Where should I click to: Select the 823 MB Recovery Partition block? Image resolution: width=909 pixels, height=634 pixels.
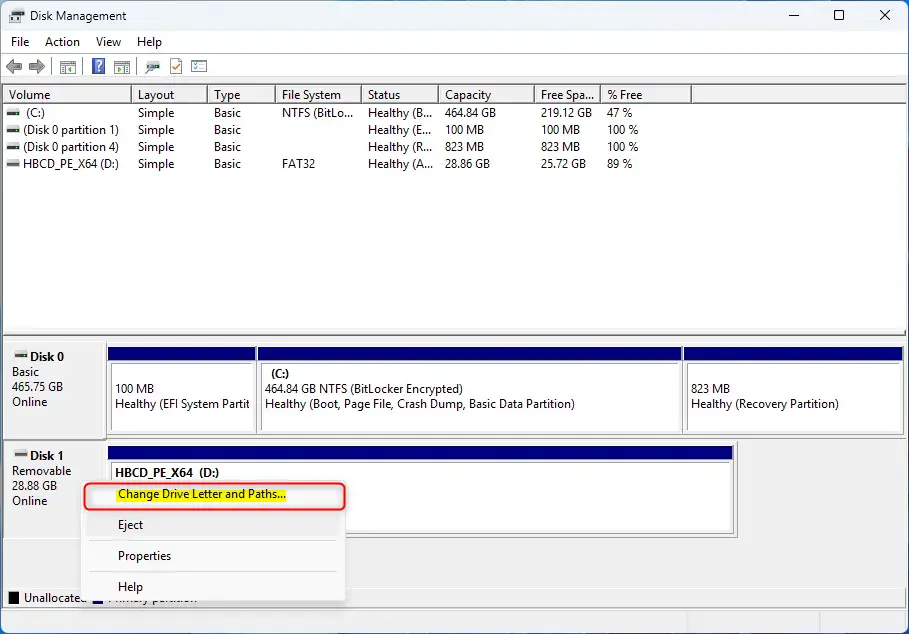click(793, 390)
